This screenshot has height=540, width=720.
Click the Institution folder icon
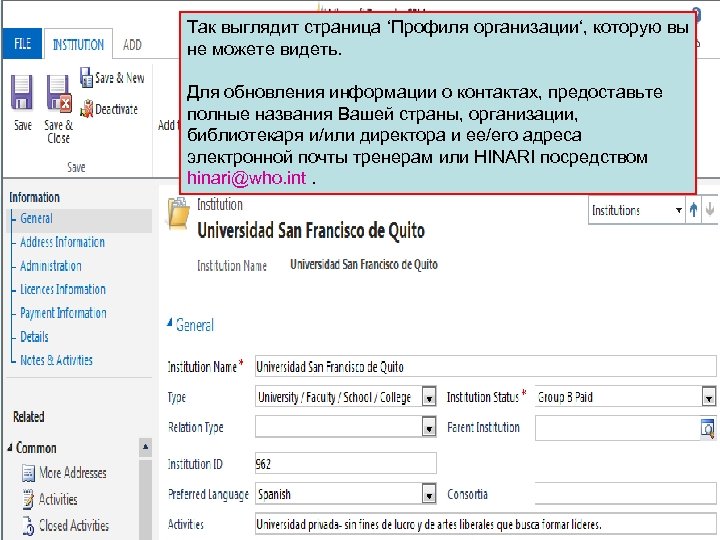tap(178, 213)
